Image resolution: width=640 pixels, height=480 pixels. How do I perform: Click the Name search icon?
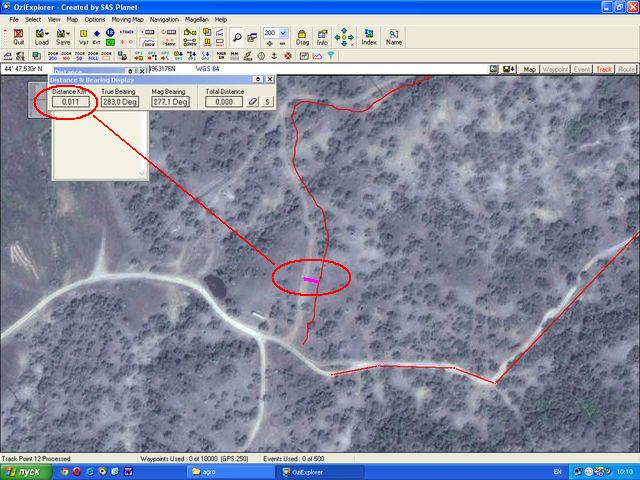pyautogui.click(x=394, y=37)
